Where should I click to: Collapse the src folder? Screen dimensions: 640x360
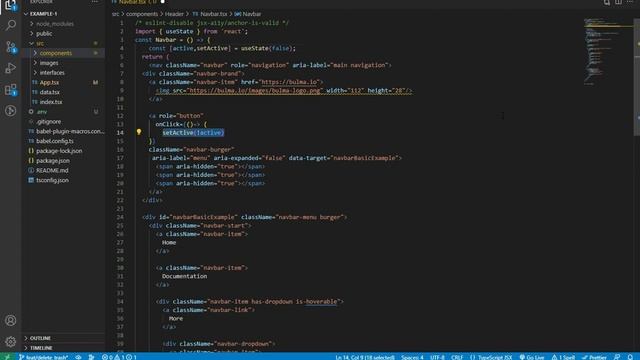(63, 43)
